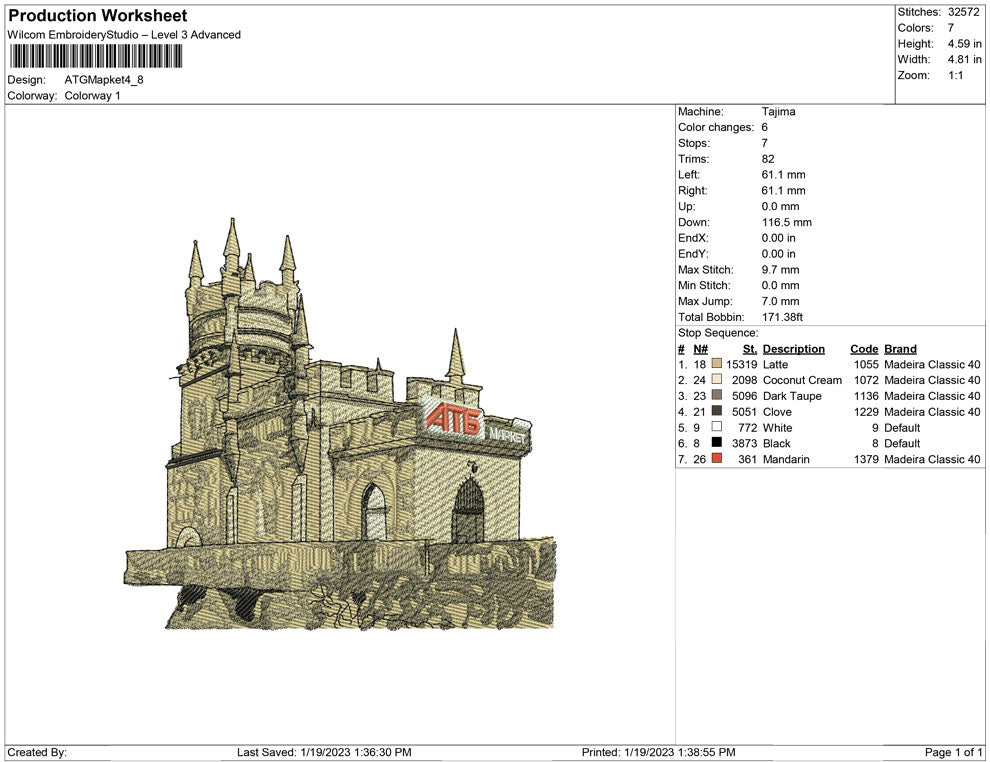
Task: Click the Description column header
Action: [793, 349]
